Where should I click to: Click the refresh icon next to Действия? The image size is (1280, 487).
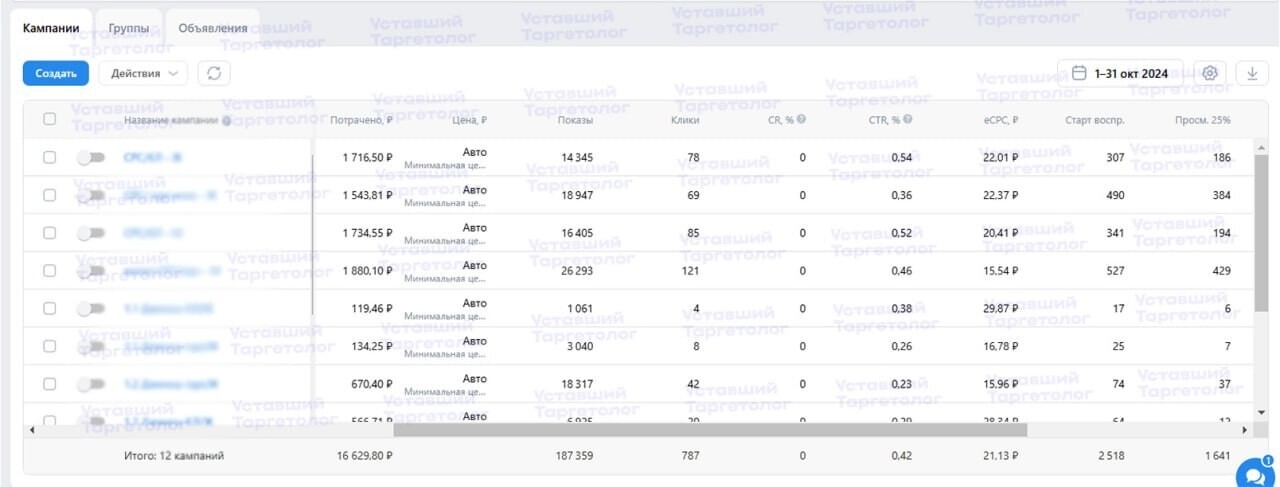pos(213,73)
